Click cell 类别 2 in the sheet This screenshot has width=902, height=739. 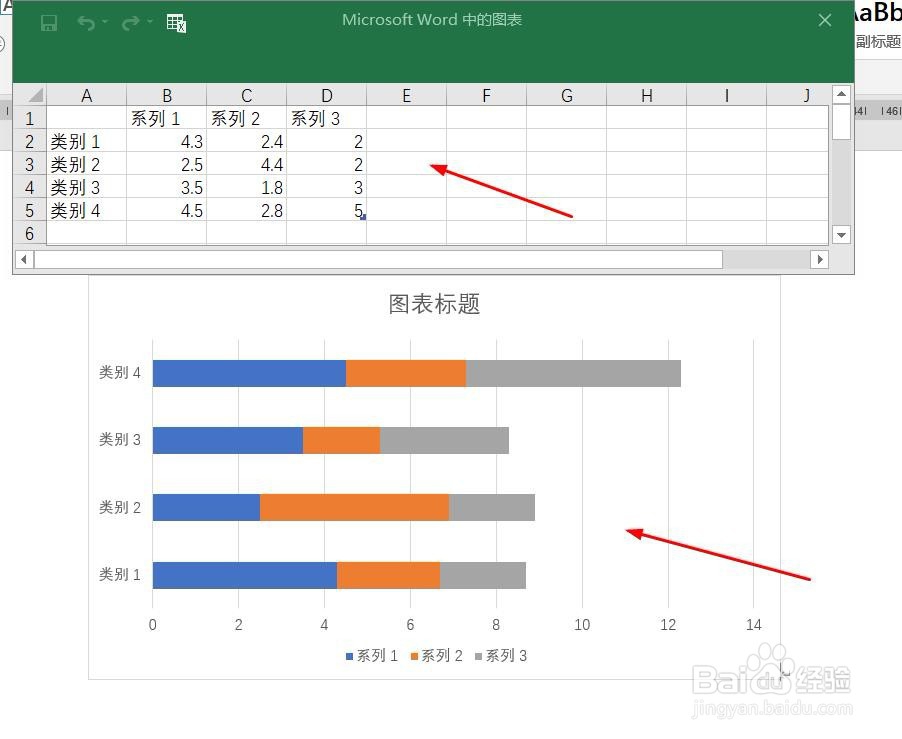[86, 164]
